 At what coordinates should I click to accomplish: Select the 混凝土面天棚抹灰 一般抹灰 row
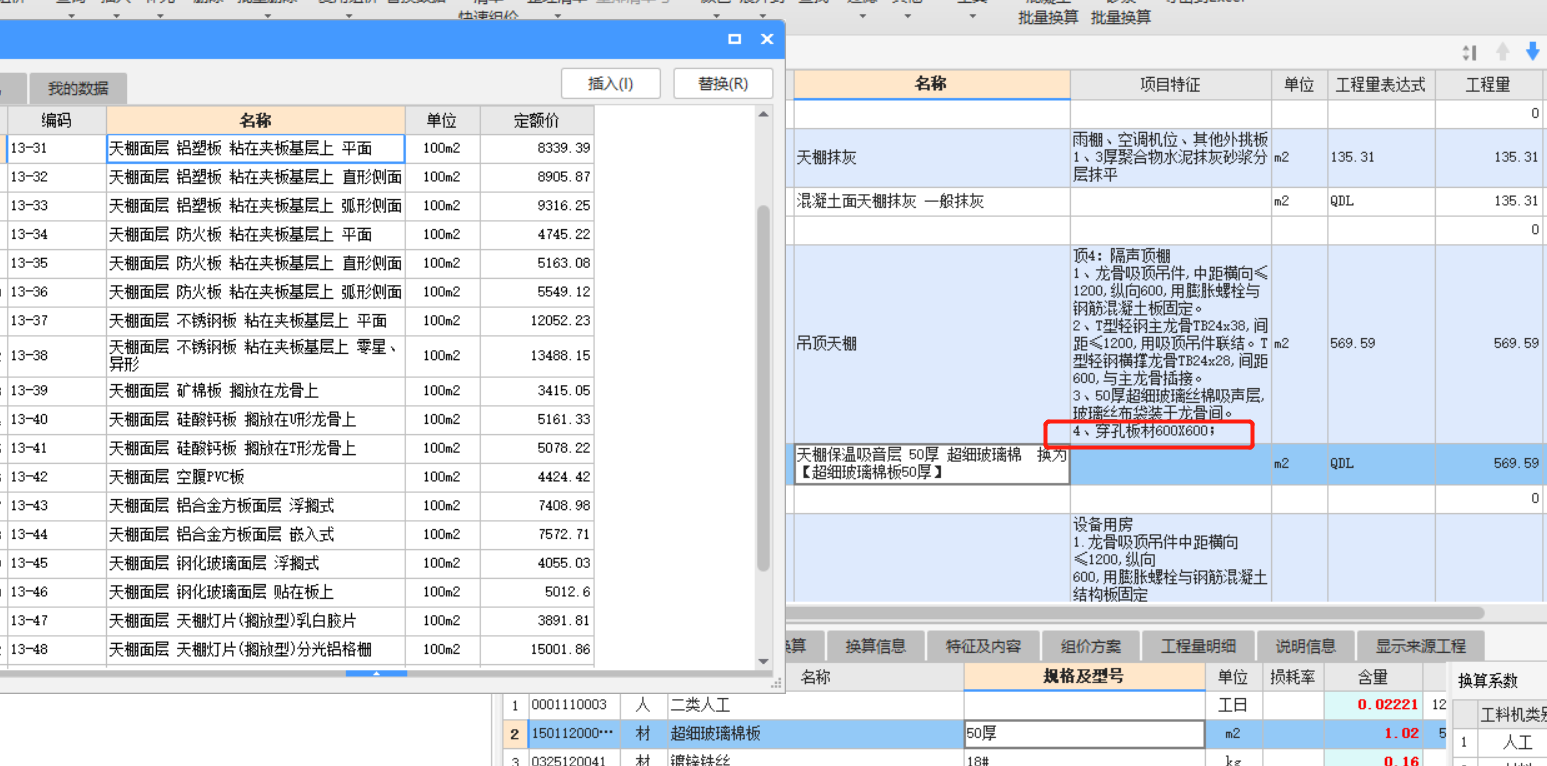point(1168,202)
